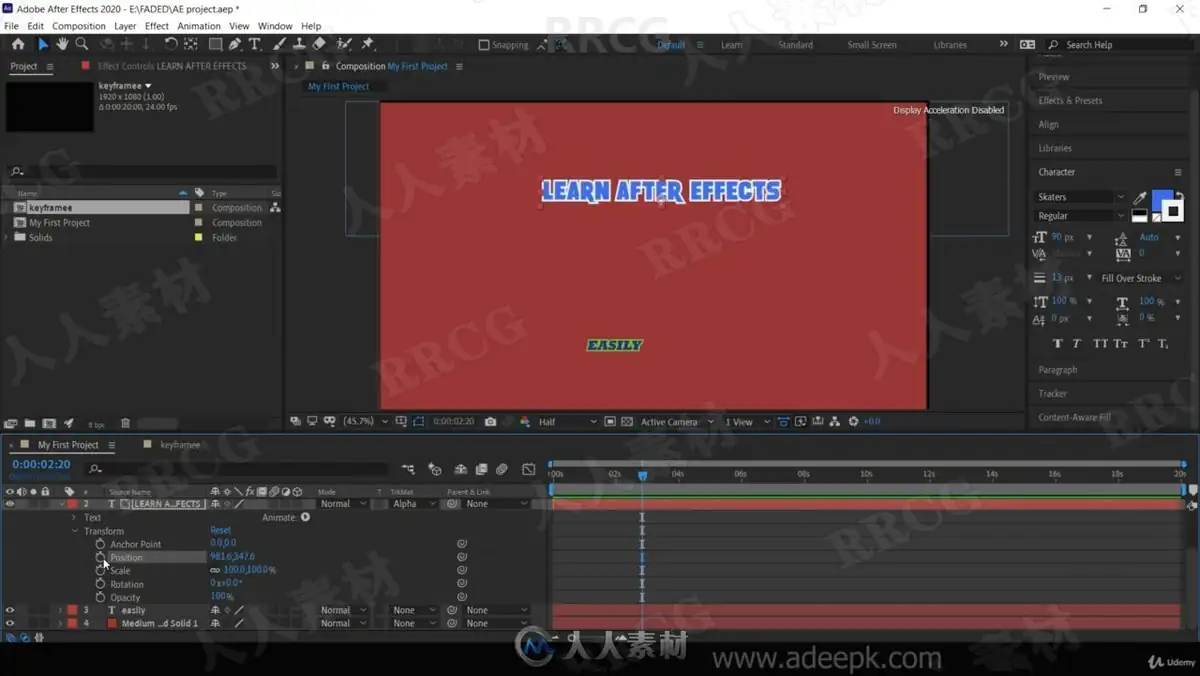Click the current time indicator on the timeline ruler
Viewport: 1200px width, 676px height.
pyautogui.click(x=643, y=474)
